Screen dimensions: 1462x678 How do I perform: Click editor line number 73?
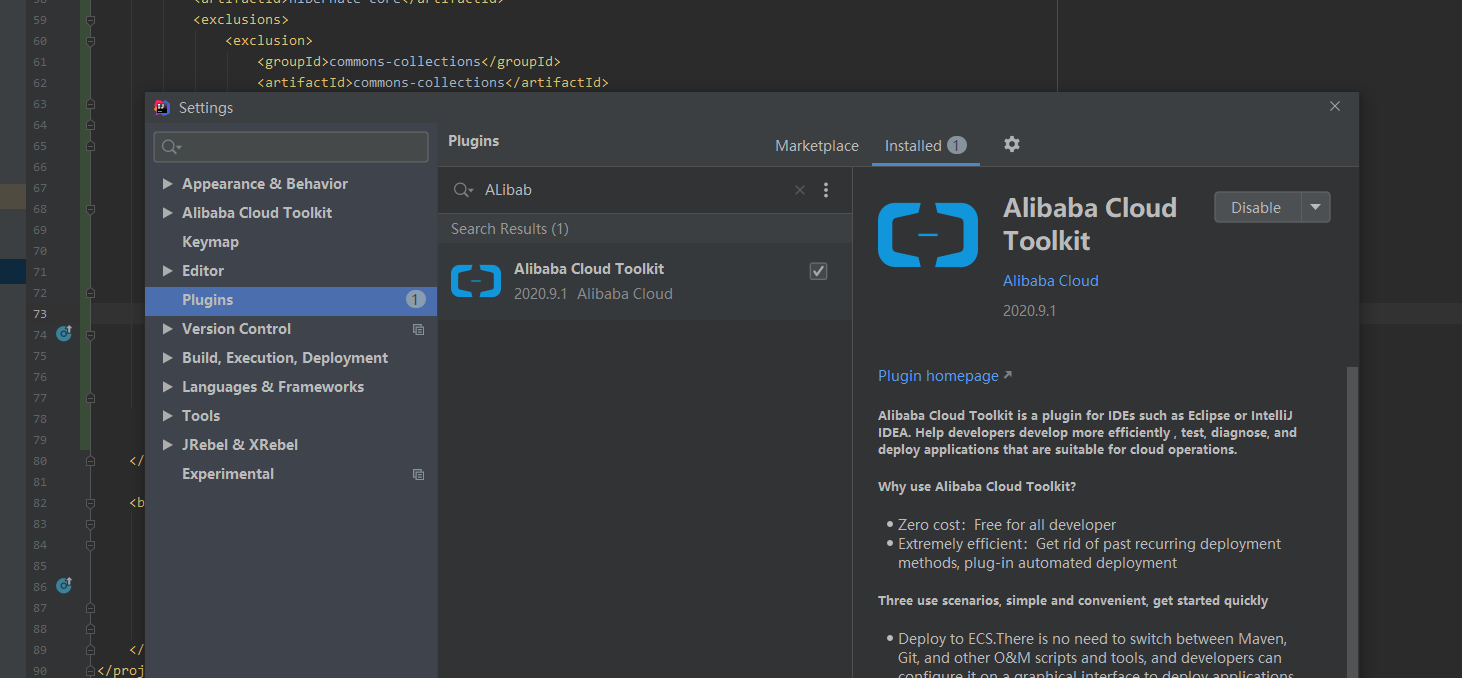(x=39, y=314)
